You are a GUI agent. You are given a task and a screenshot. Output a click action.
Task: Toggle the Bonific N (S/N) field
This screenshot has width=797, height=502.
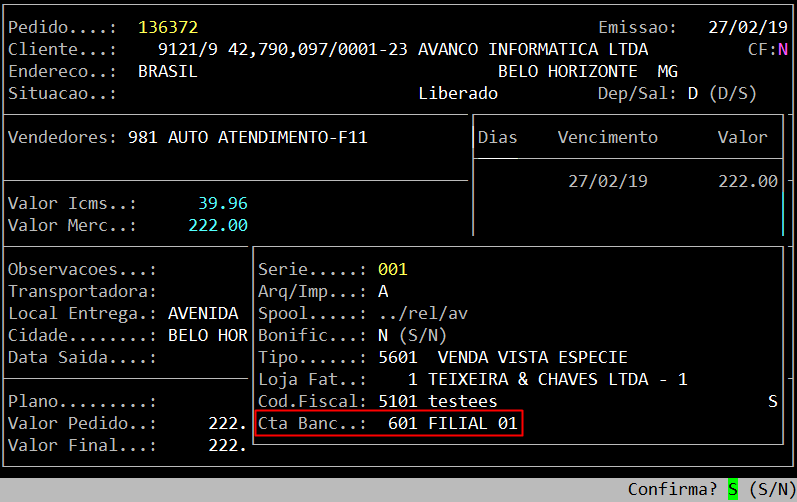383,336
